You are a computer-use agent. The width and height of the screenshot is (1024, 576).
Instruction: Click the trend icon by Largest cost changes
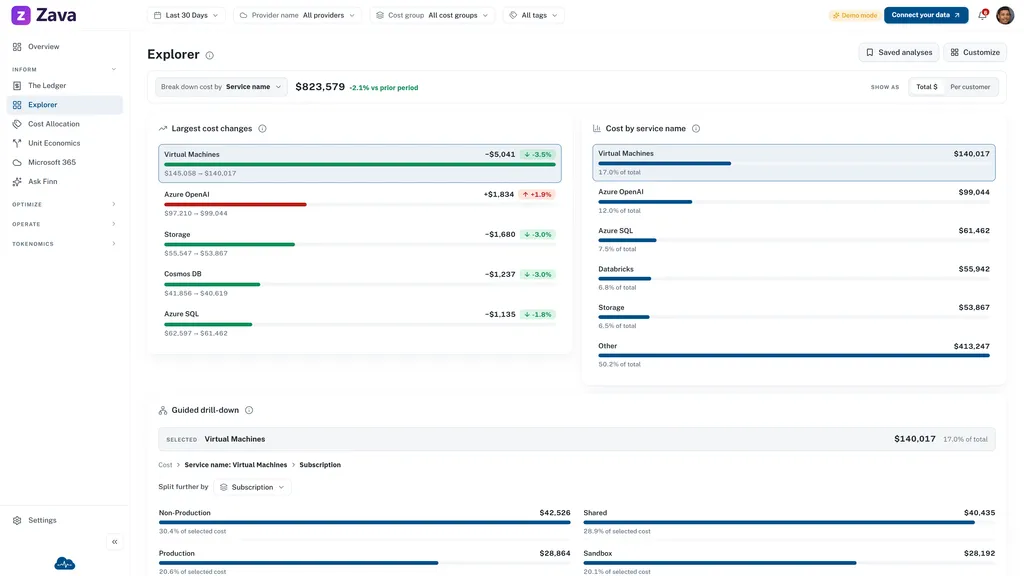(163, 129)
